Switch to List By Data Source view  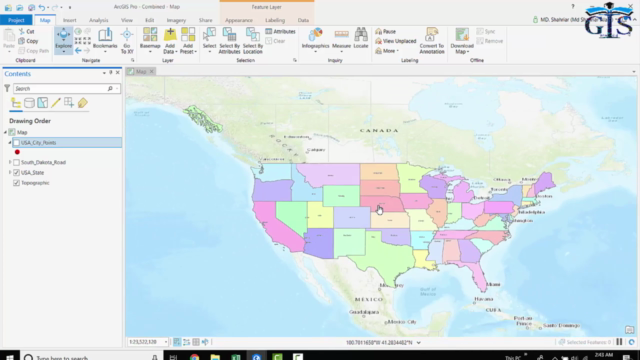(29, 103)
